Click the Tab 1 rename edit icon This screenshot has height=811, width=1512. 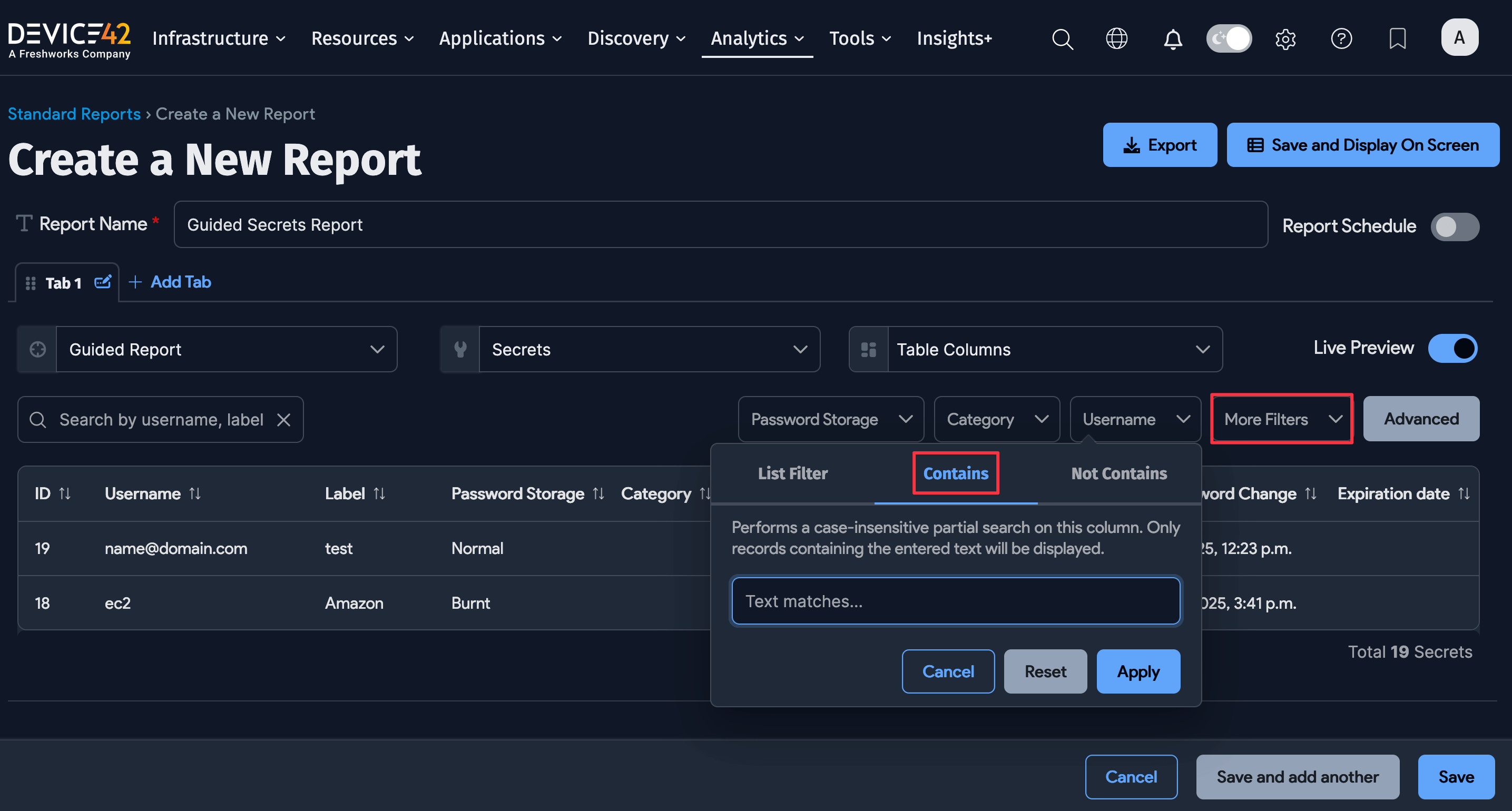103,282
